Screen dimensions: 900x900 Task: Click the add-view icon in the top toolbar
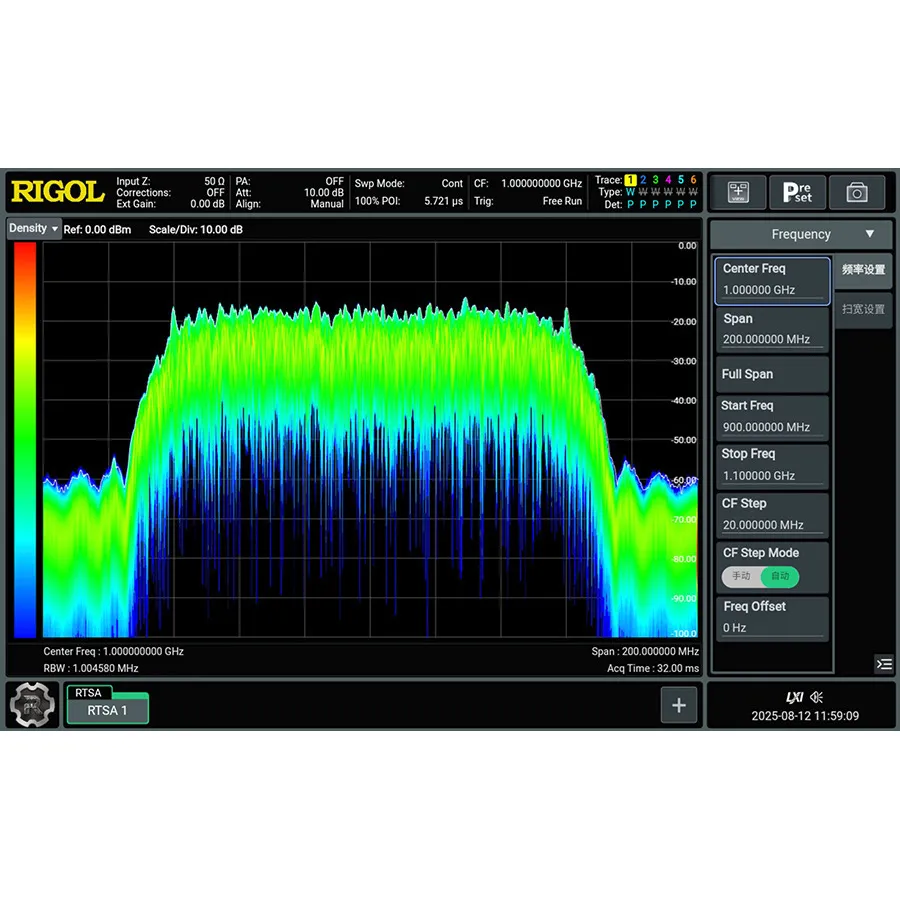click(740, 192)
